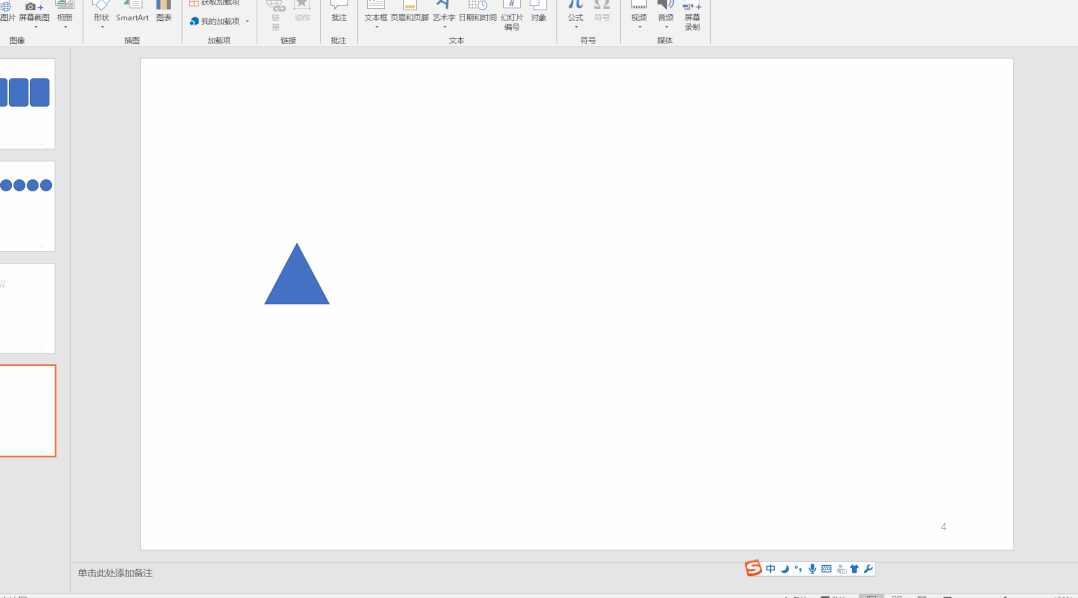Select slide thumbnail with blue rounded rectangles
Viewport: 1078px width, 598px height.
click(27, 103)
